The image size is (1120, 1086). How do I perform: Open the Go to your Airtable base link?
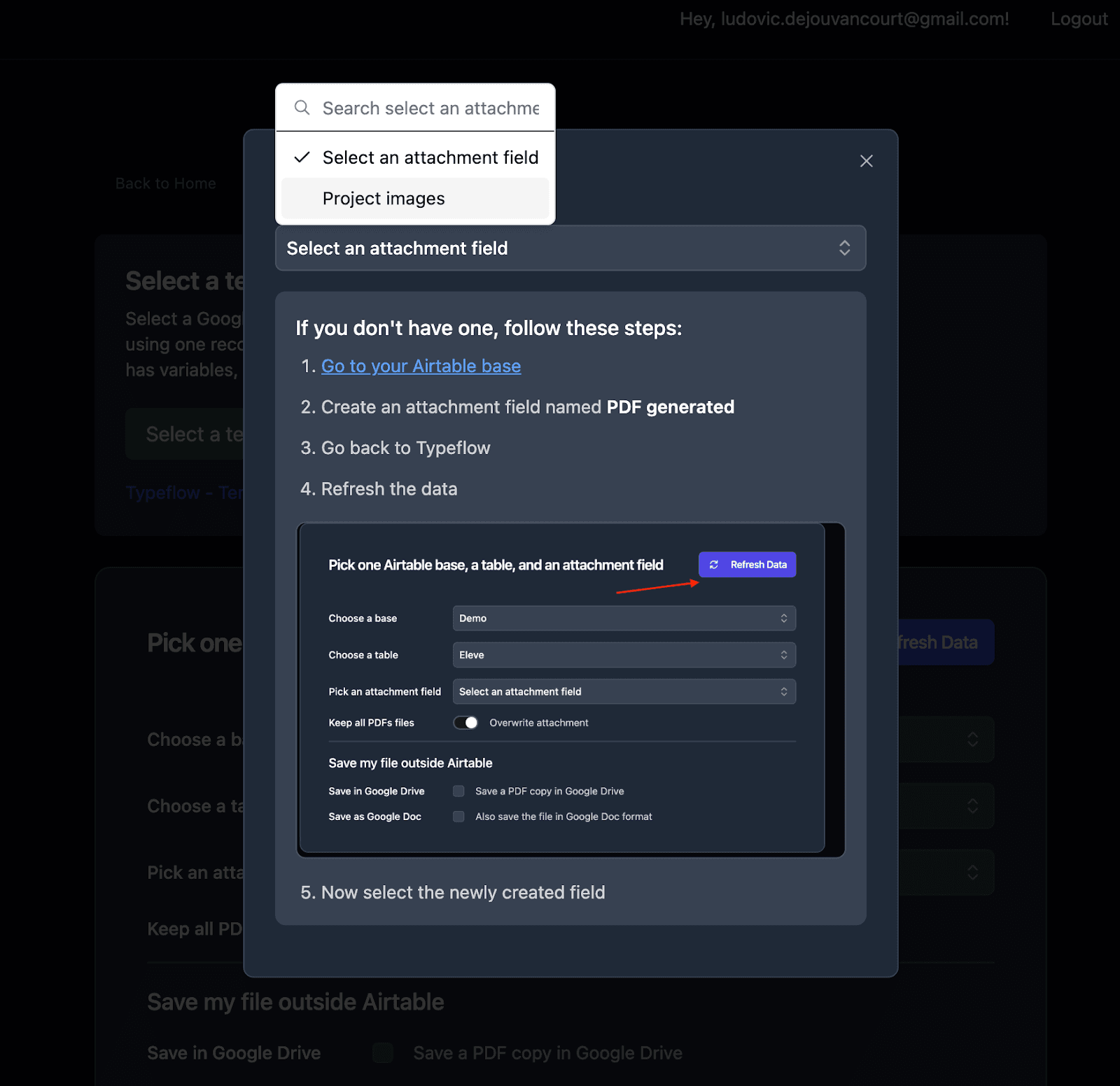421,367
